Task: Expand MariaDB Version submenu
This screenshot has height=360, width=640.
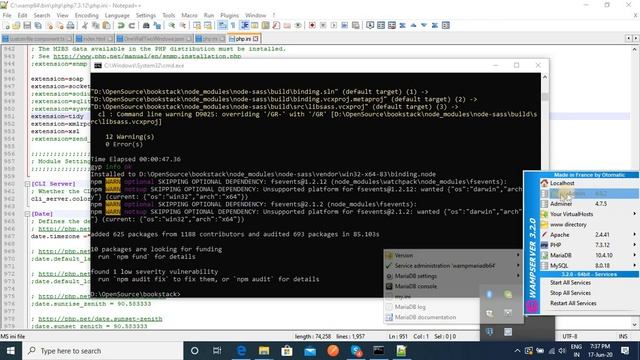Action: pos(453,255)
